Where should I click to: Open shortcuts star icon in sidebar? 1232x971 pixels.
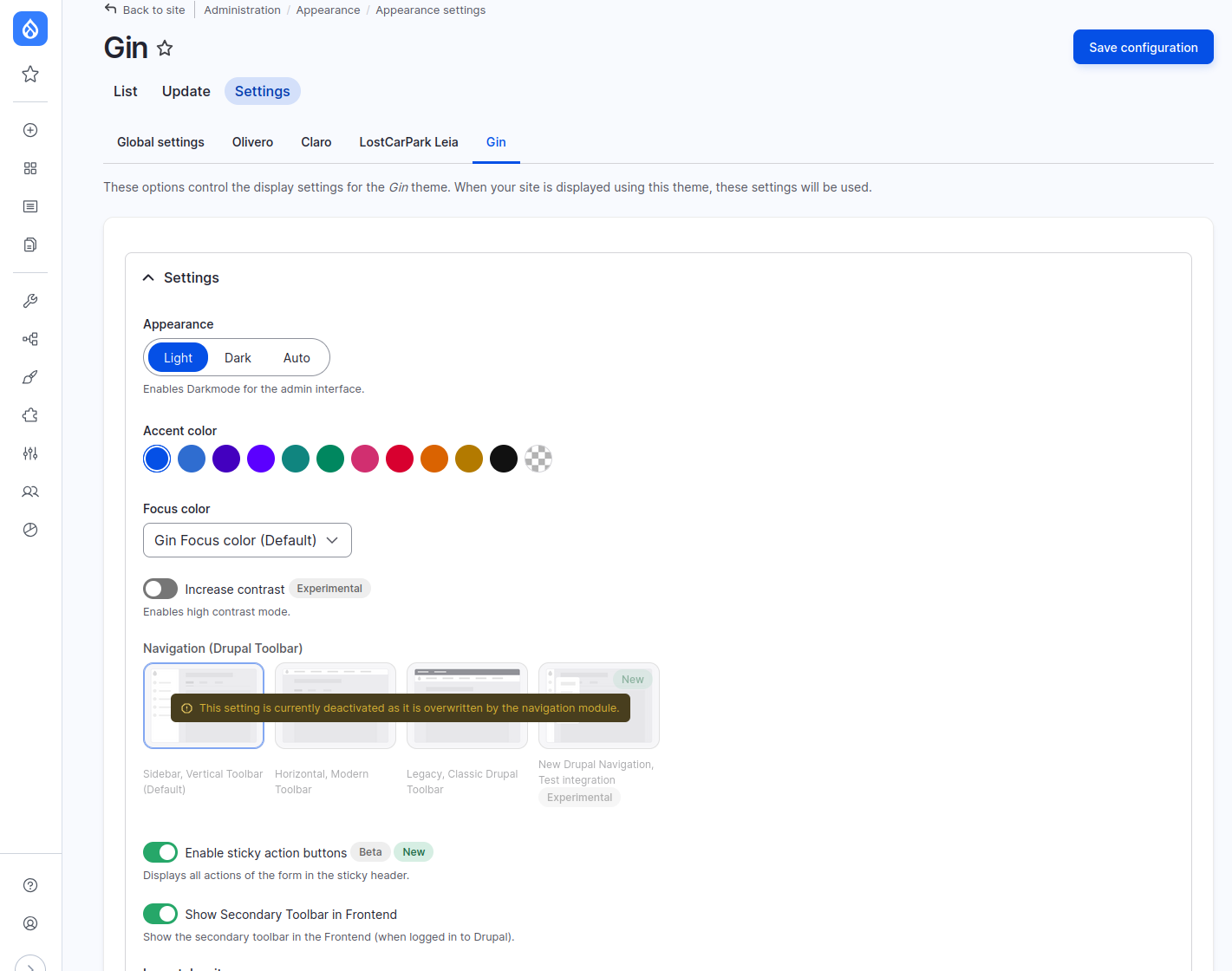click(x=30, y=75)
